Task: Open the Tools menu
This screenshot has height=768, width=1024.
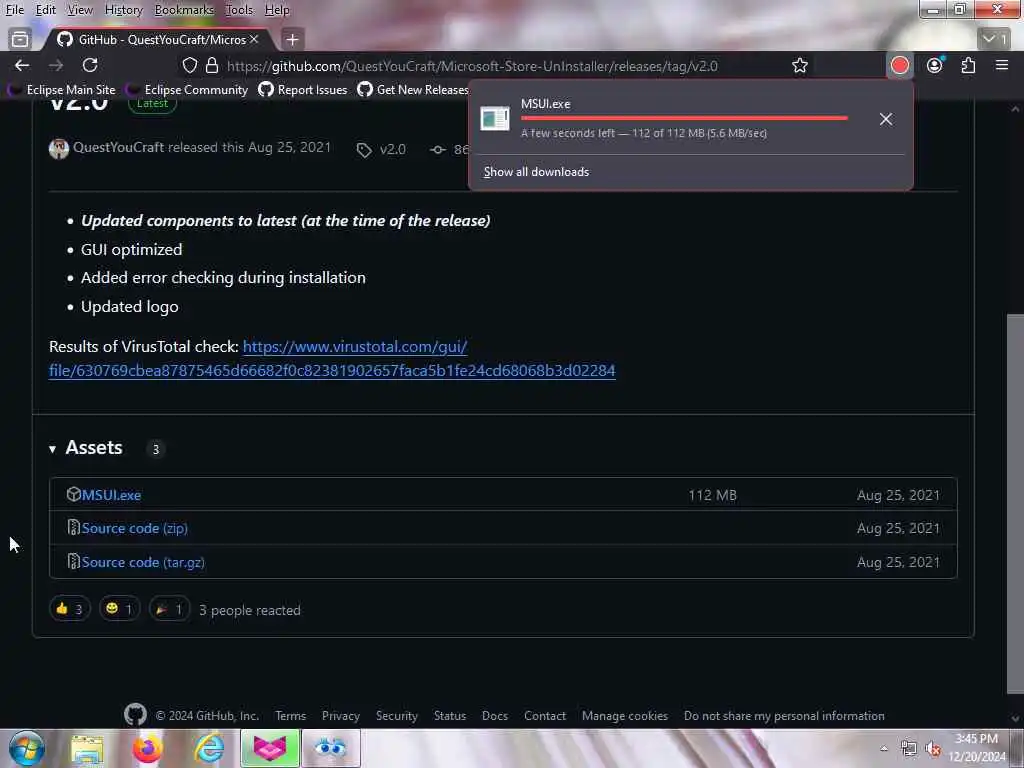Action: (238, 10)
